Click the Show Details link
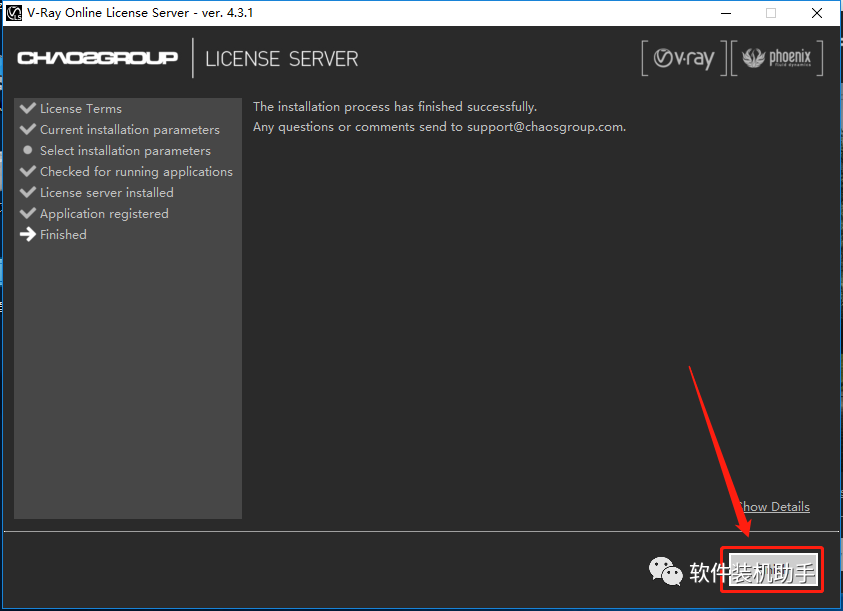843x611 pixels. (x=773, y=507)
